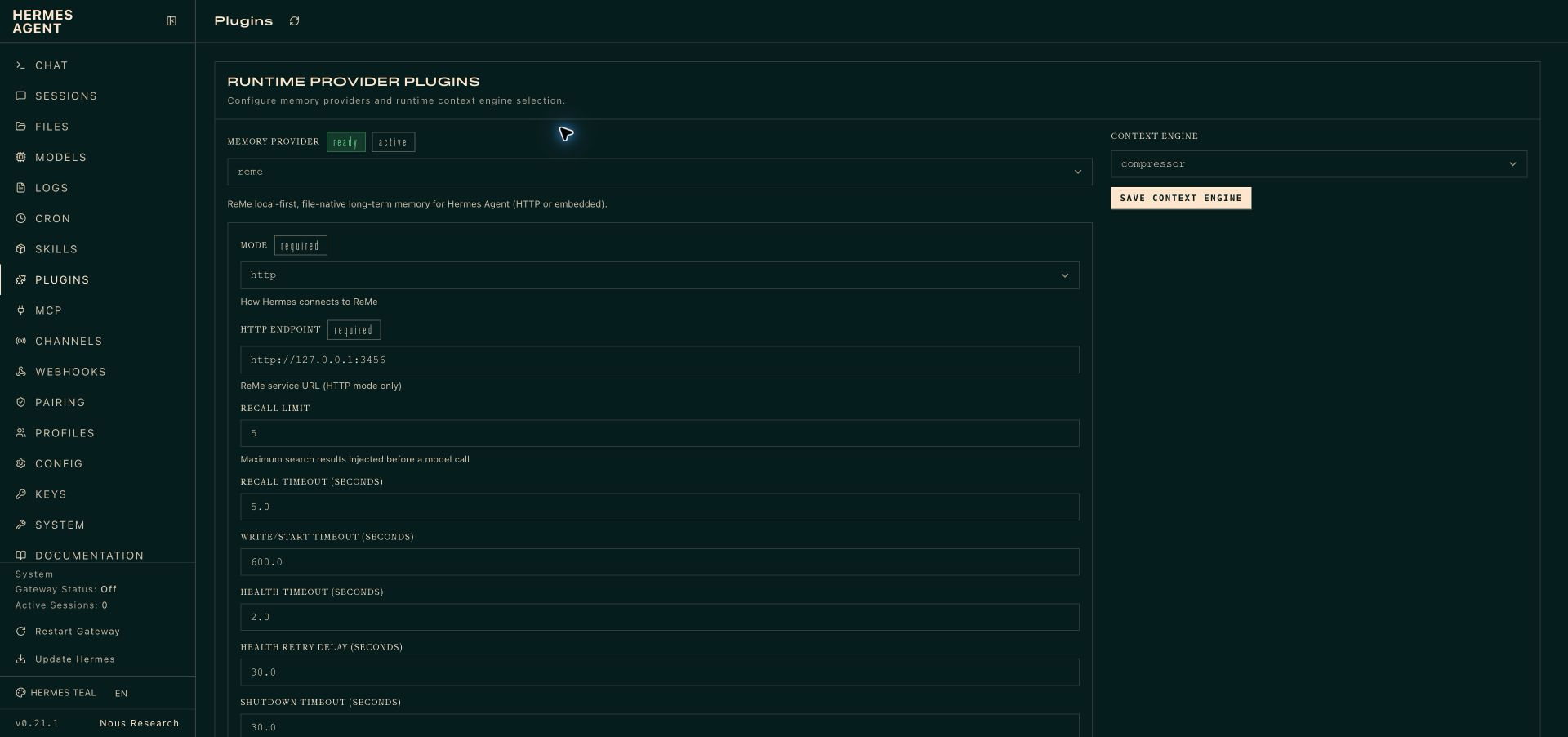Click the Cron clock icon
The height and width of the screenshot is (737, 1568).
tap(21, 219)
